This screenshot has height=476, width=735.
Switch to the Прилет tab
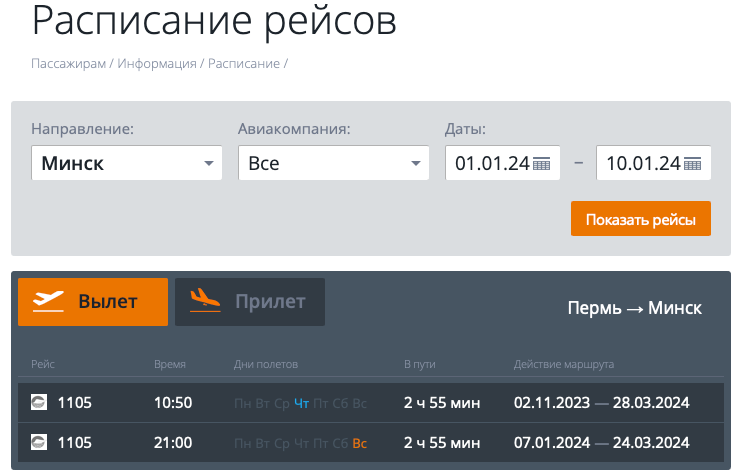pos(250,302)
